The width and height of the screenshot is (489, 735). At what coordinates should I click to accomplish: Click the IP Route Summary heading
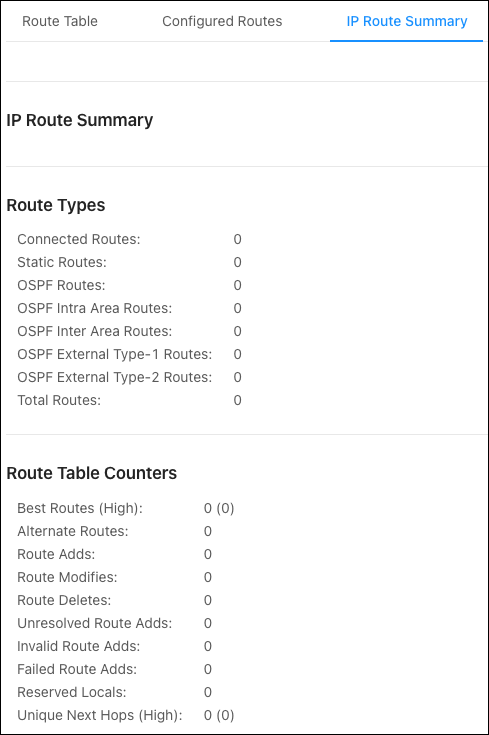[80, 120]
